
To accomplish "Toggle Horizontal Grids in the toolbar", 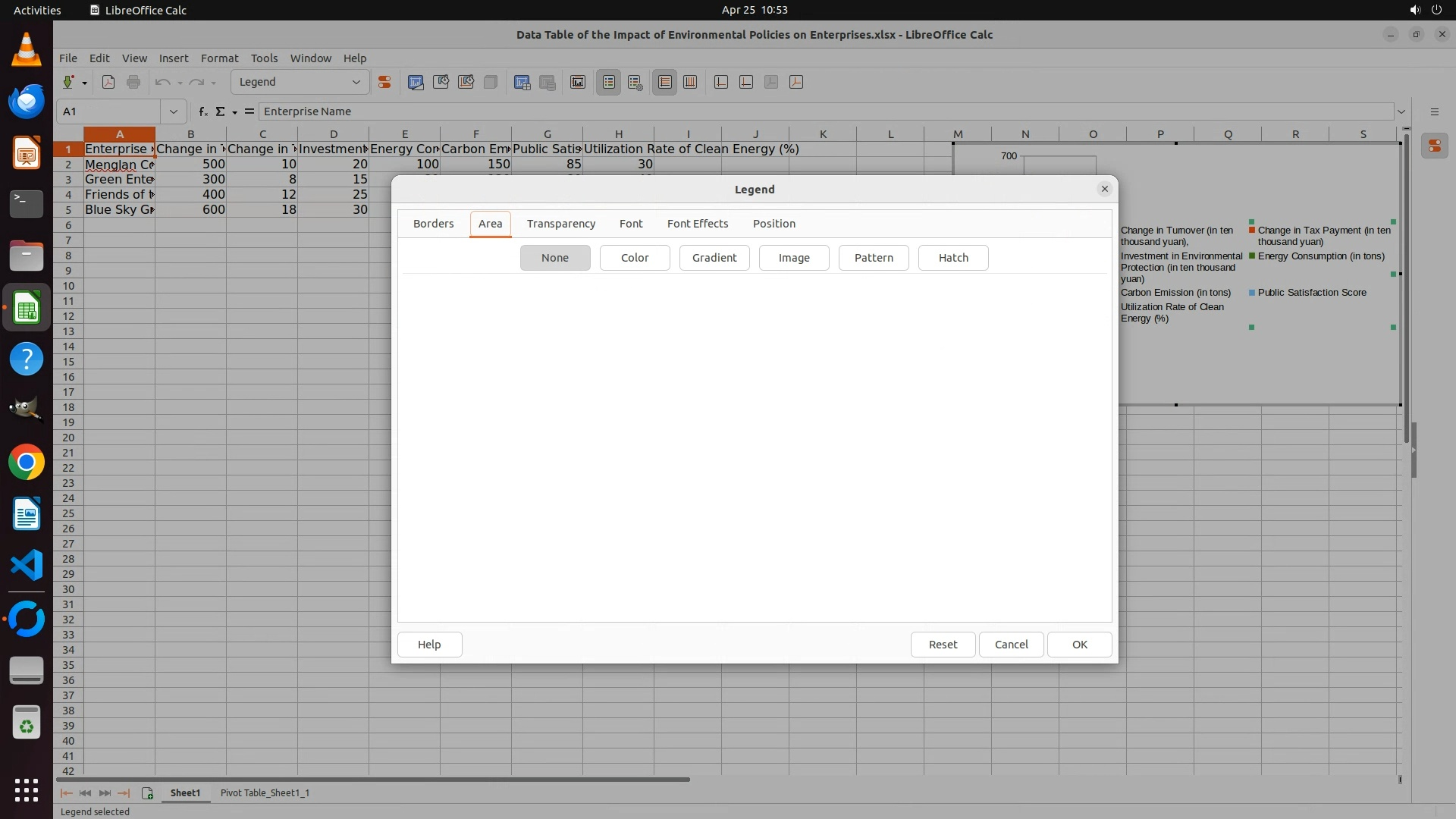I will [x=665, y=82].
